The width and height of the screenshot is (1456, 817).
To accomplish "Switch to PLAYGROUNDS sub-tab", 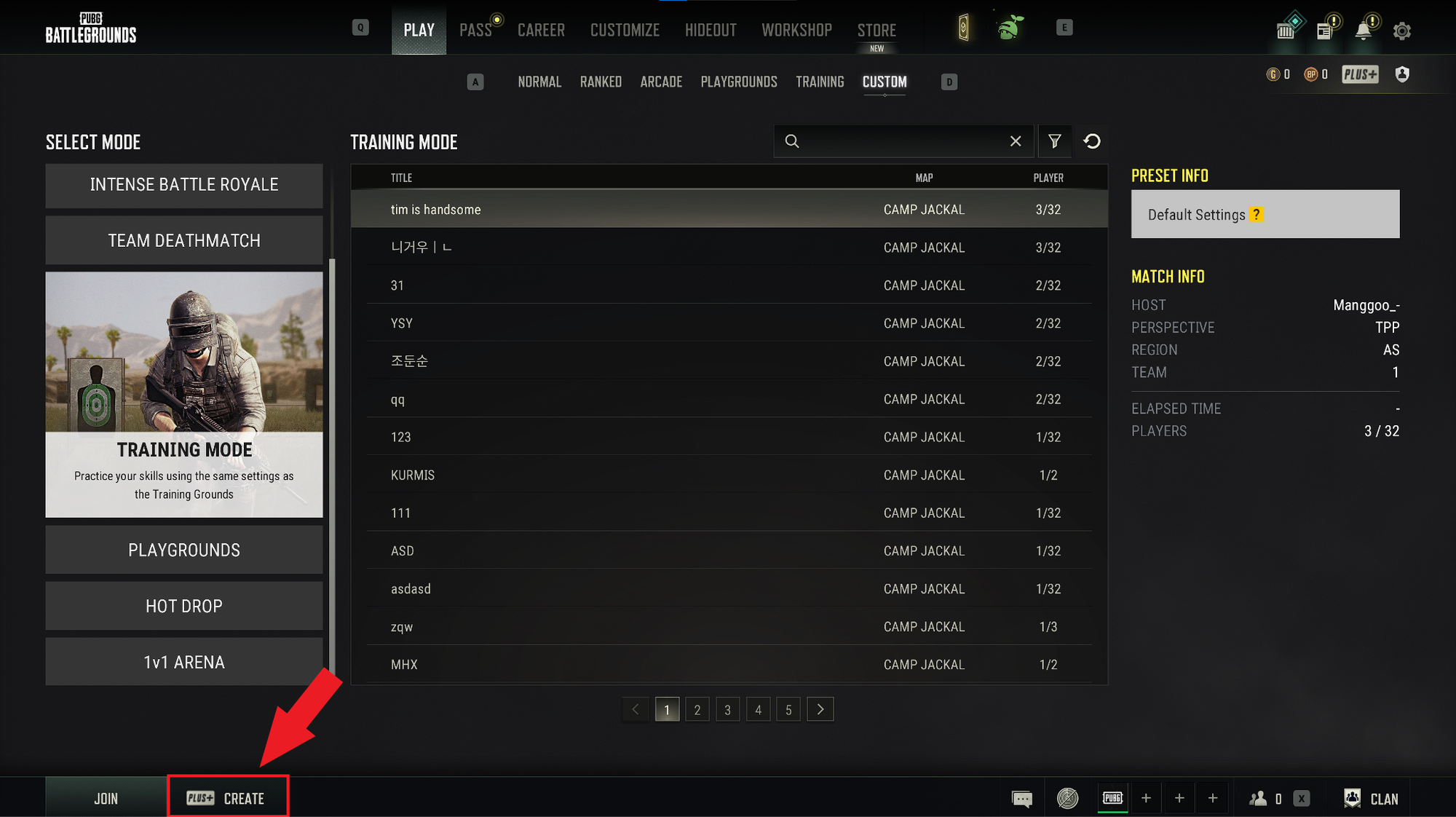I will (739, 82).
